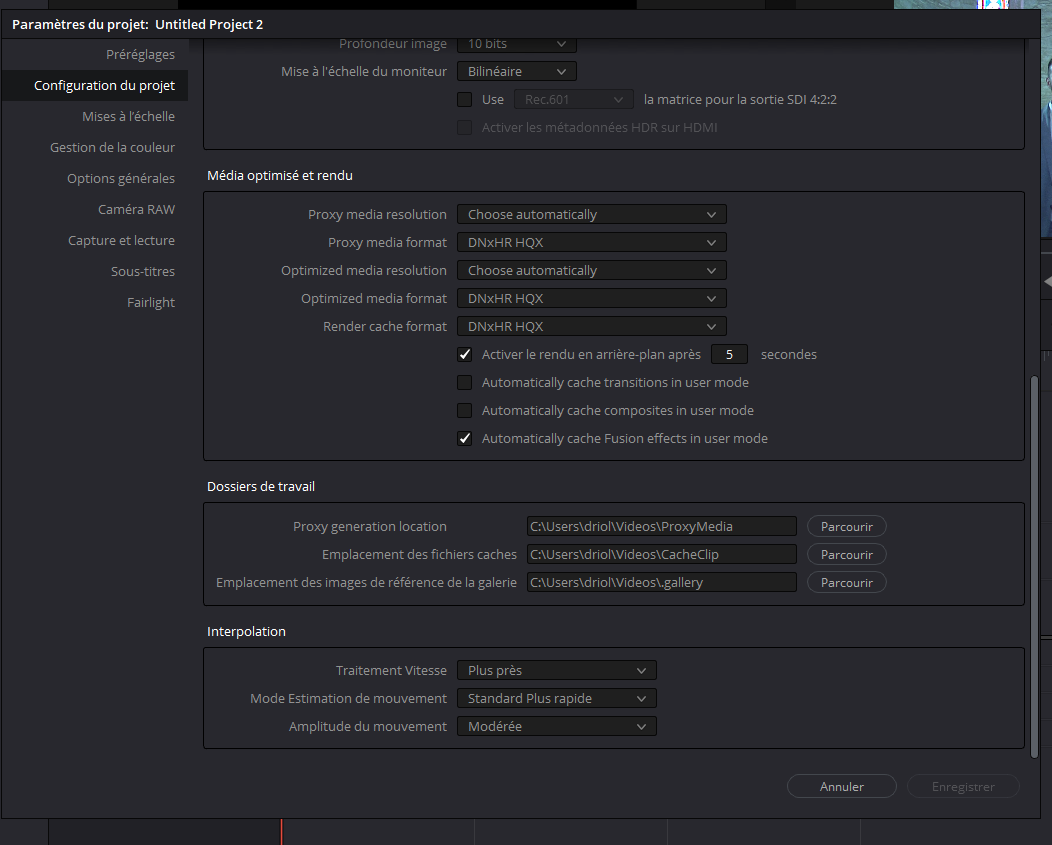Image resolution: width=1052 pixels, height=845 pixels.
Task: Click Parcourir for Proxy generation location
Action: click(846, 526)
